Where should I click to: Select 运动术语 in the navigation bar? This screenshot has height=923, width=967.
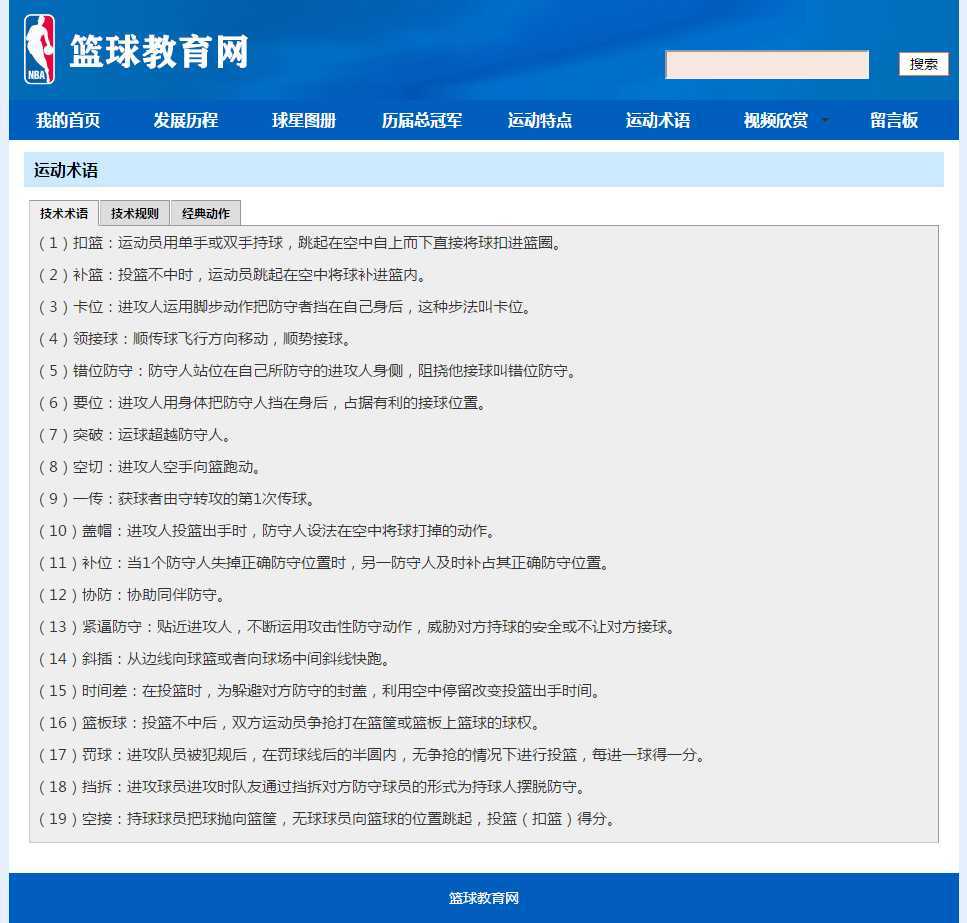[x=657, y=121]
